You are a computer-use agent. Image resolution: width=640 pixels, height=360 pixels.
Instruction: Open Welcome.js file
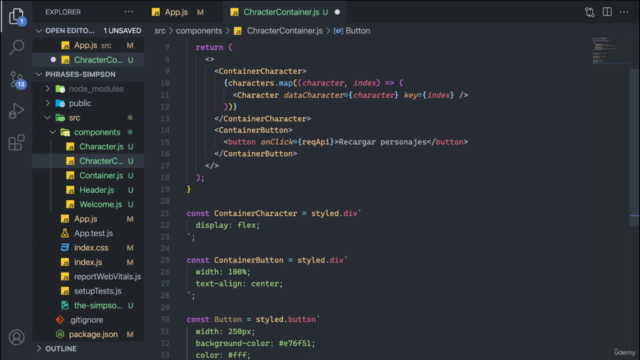(88, 204)
